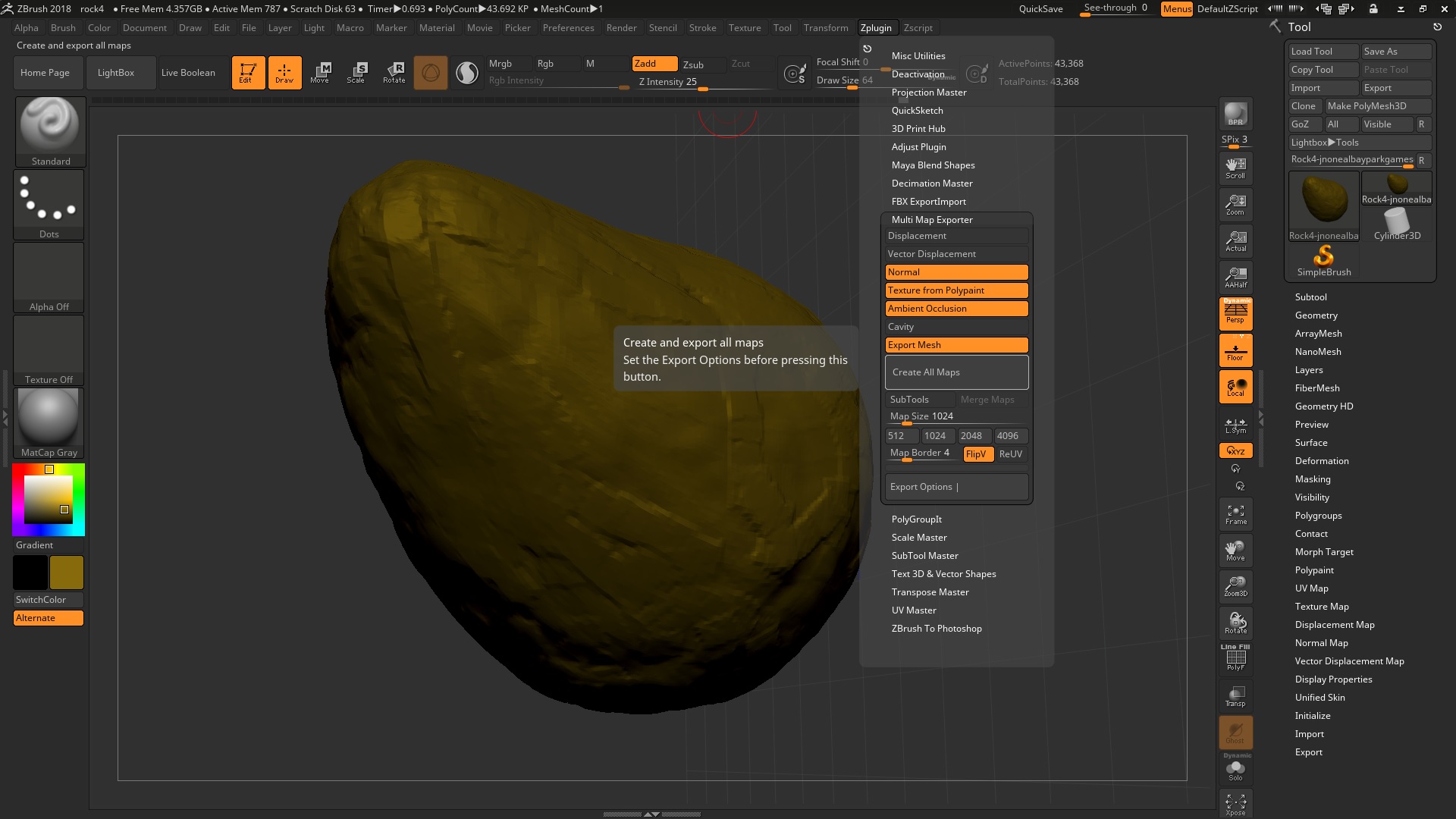Expand the Normal Map section
Viewport: 1456px width, 819px height.
[x=1321, y=643]
